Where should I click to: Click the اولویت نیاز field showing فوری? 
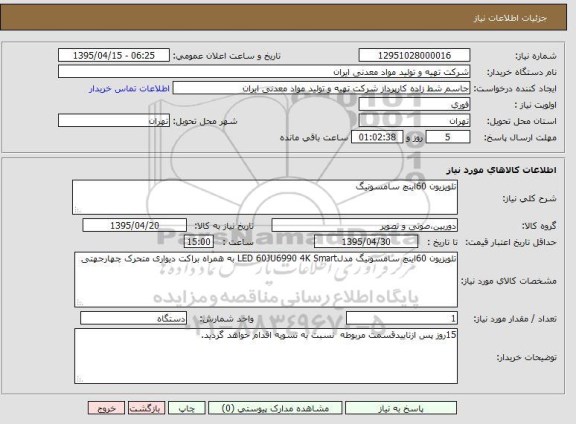coord(414,105)
